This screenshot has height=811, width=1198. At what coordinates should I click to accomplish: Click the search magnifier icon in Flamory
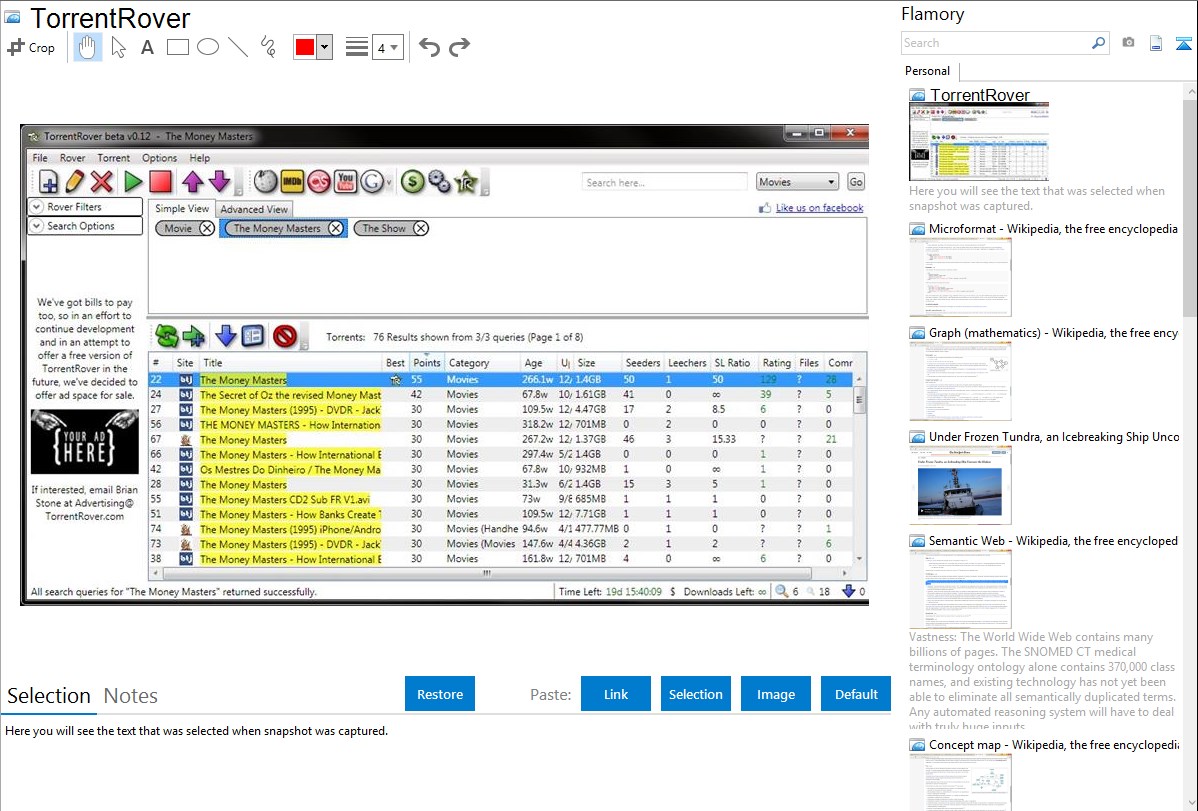(x=1098, y=43)
